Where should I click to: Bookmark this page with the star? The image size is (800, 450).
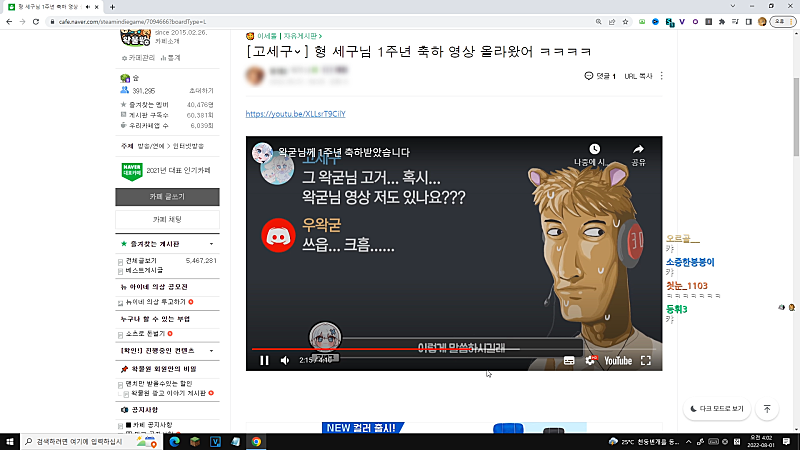tap(625, 22)
